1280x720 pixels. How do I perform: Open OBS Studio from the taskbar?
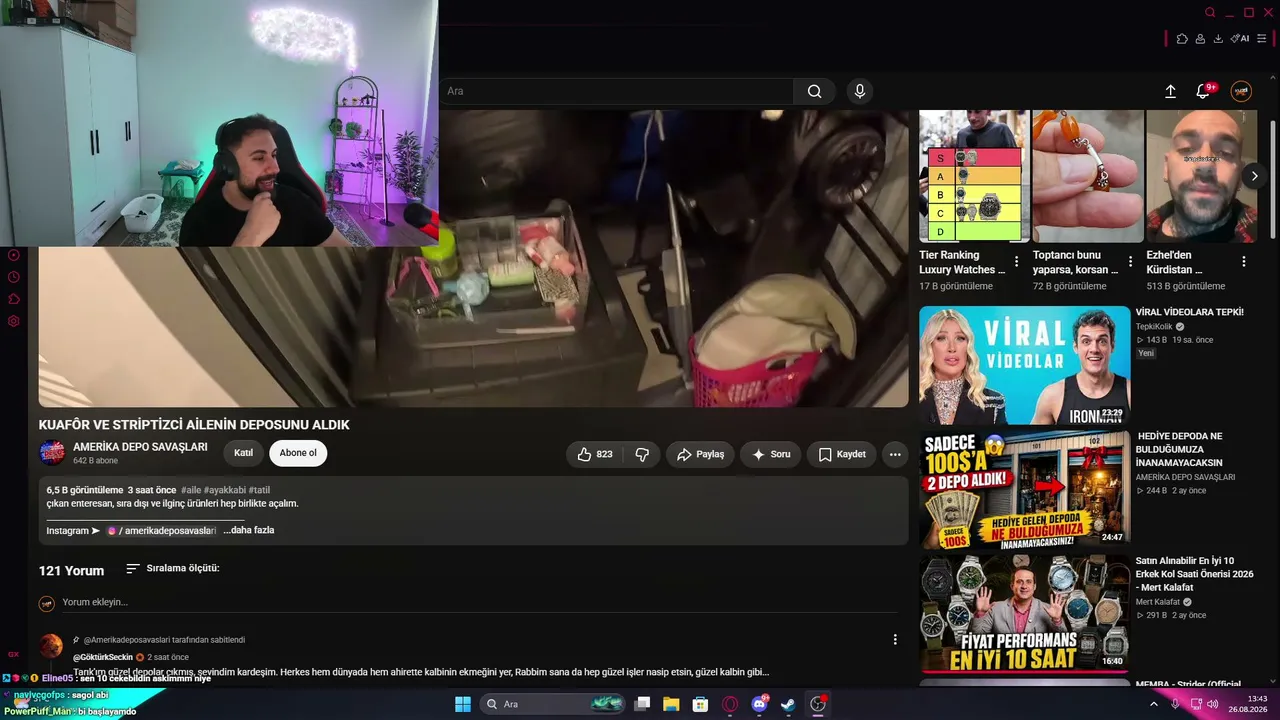818,704
